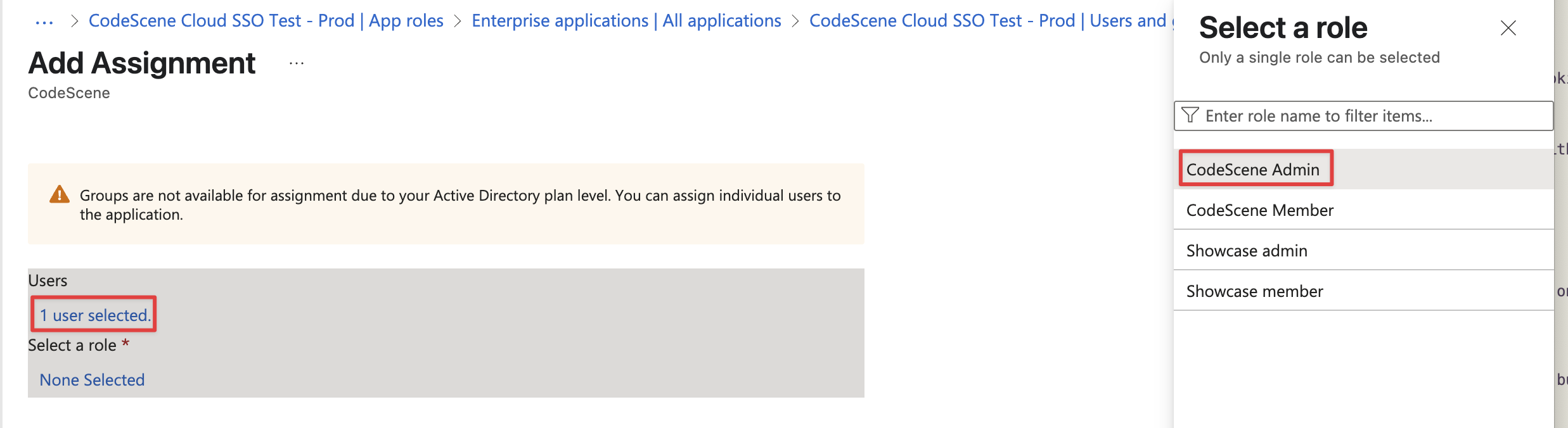Click the 'Add Assignment' page heading
1568x428 pixels.
click(x=142, y=63)
